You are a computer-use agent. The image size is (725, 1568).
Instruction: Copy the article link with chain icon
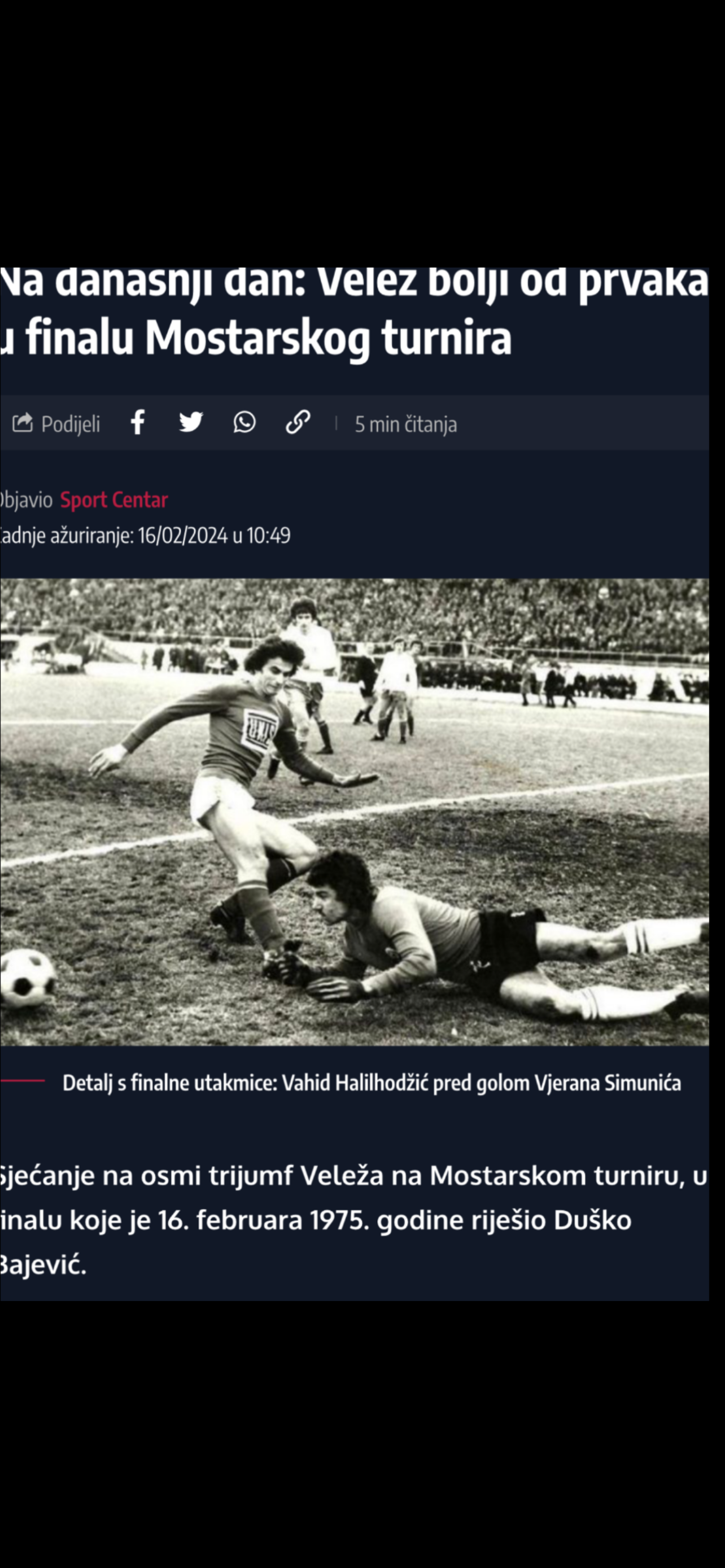298,422
